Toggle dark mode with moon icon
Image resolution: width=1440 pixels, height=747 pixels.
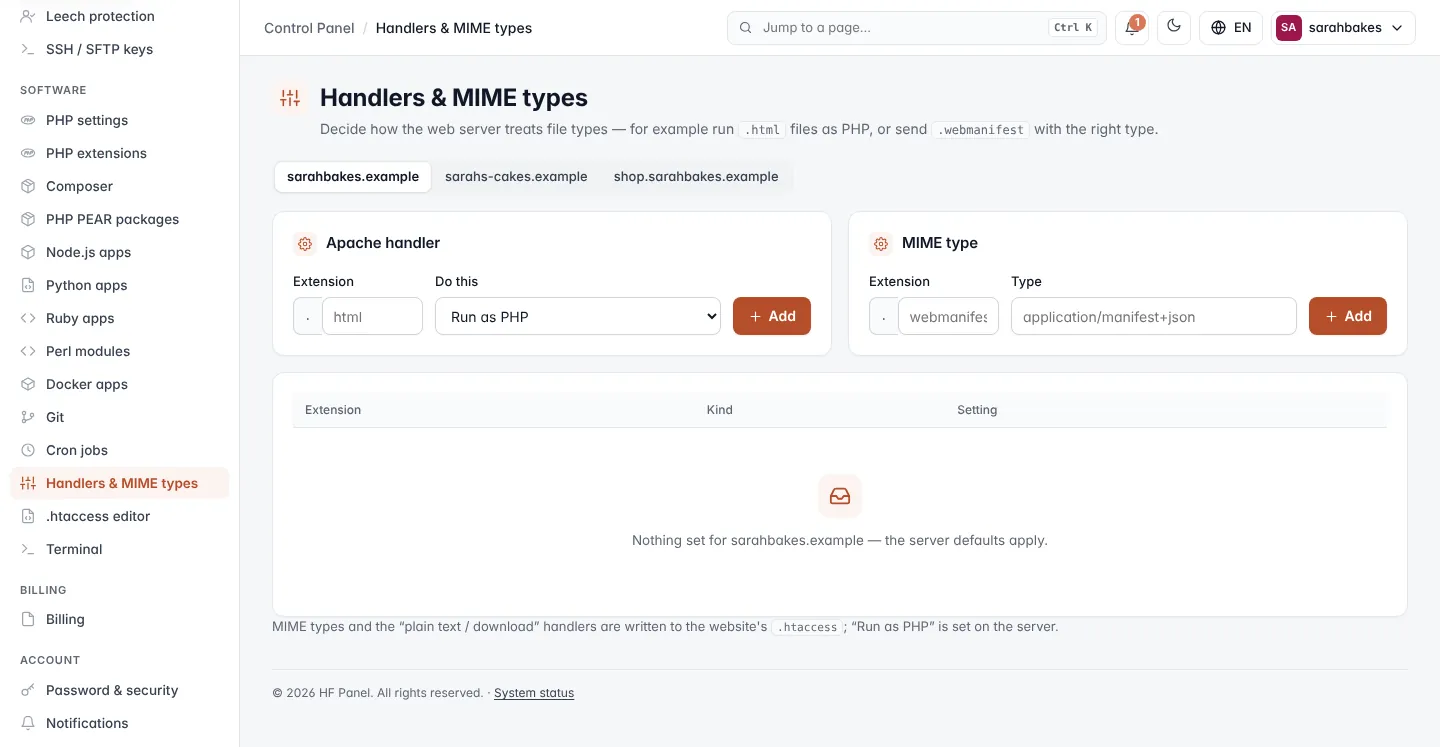(1174, 27)
